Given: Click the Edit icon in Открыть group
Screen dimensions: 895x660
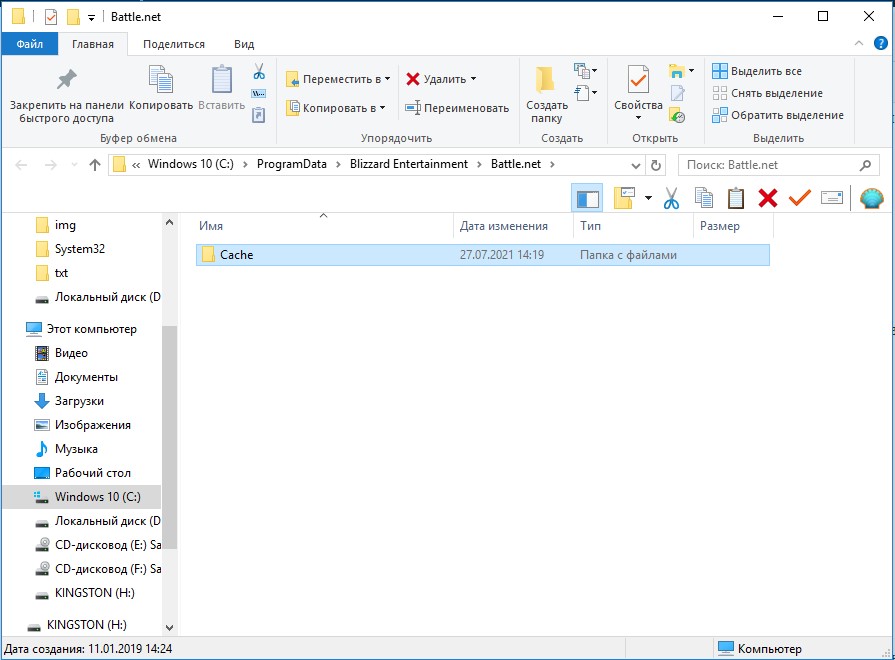Looking at the screenshot, I should 678,93.
